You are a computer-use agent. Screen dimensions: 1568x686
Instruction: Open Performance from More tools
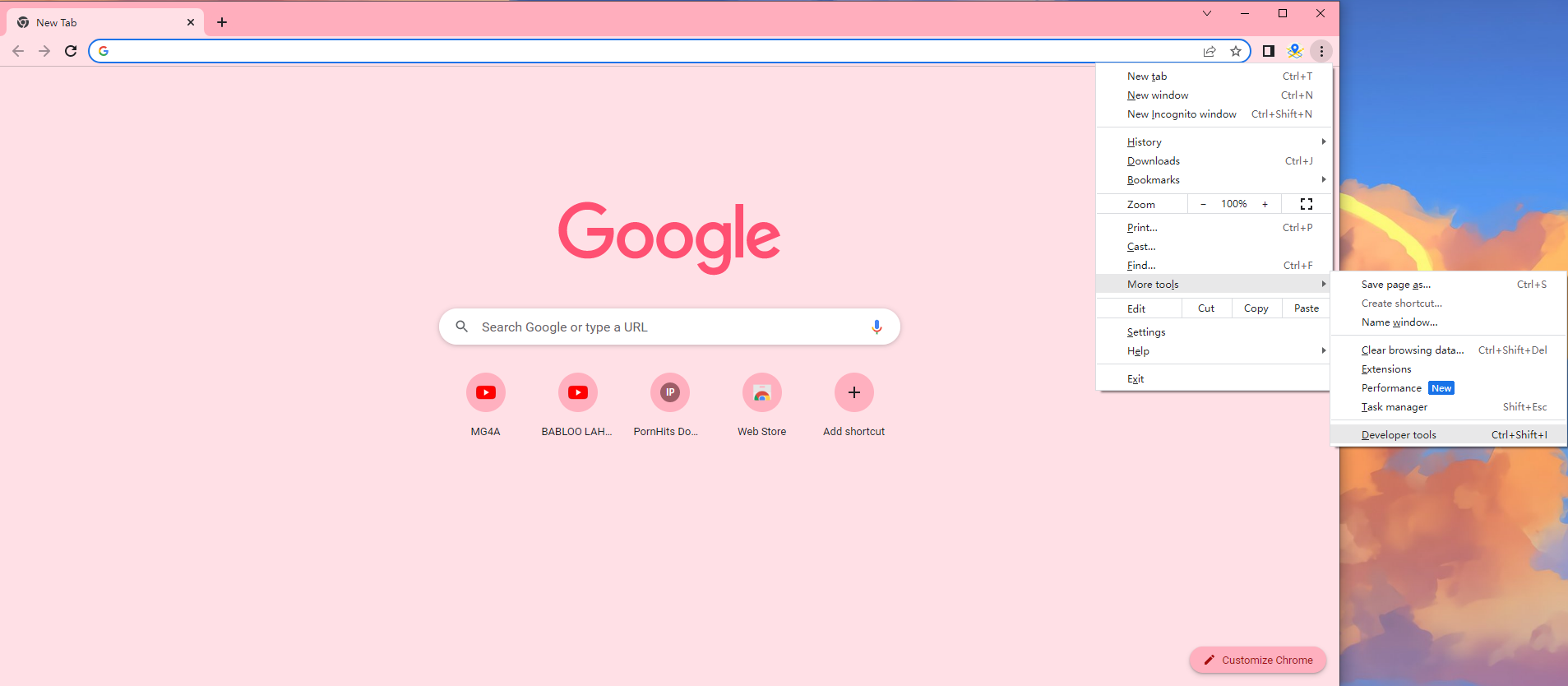[x=1449, y=388]
